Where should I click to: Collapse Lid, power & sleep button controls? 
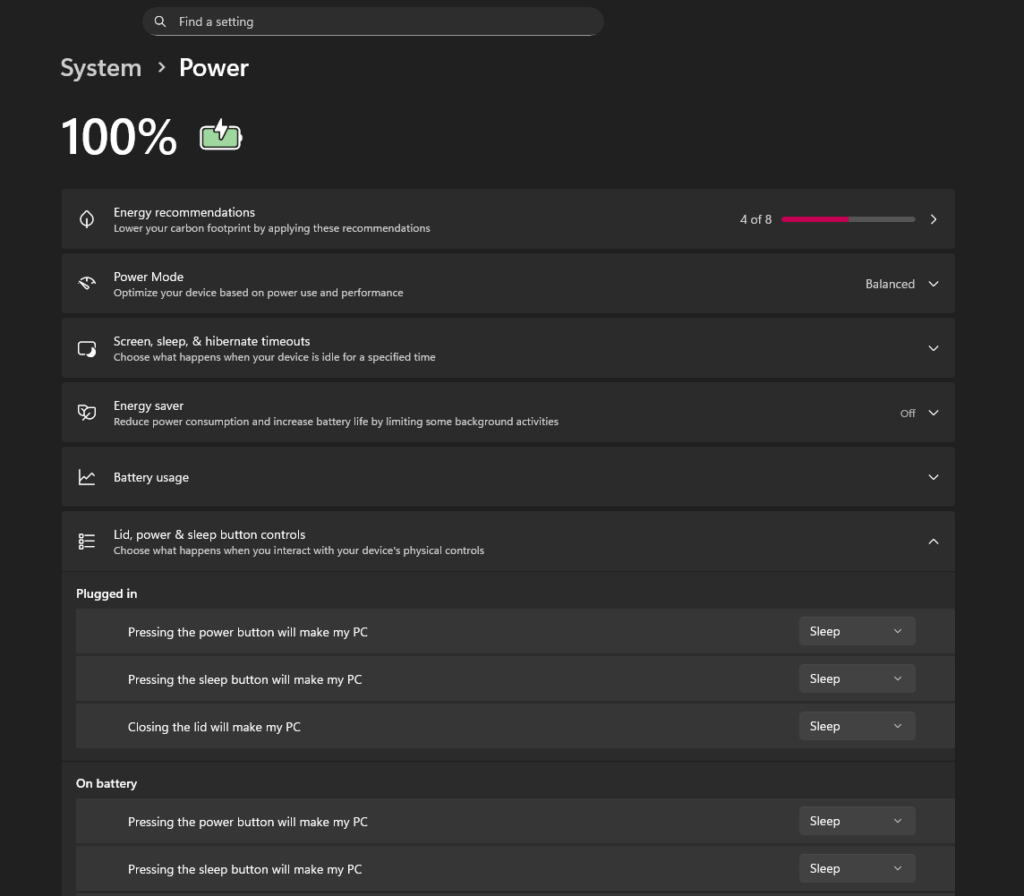click(x=933, y=541)
